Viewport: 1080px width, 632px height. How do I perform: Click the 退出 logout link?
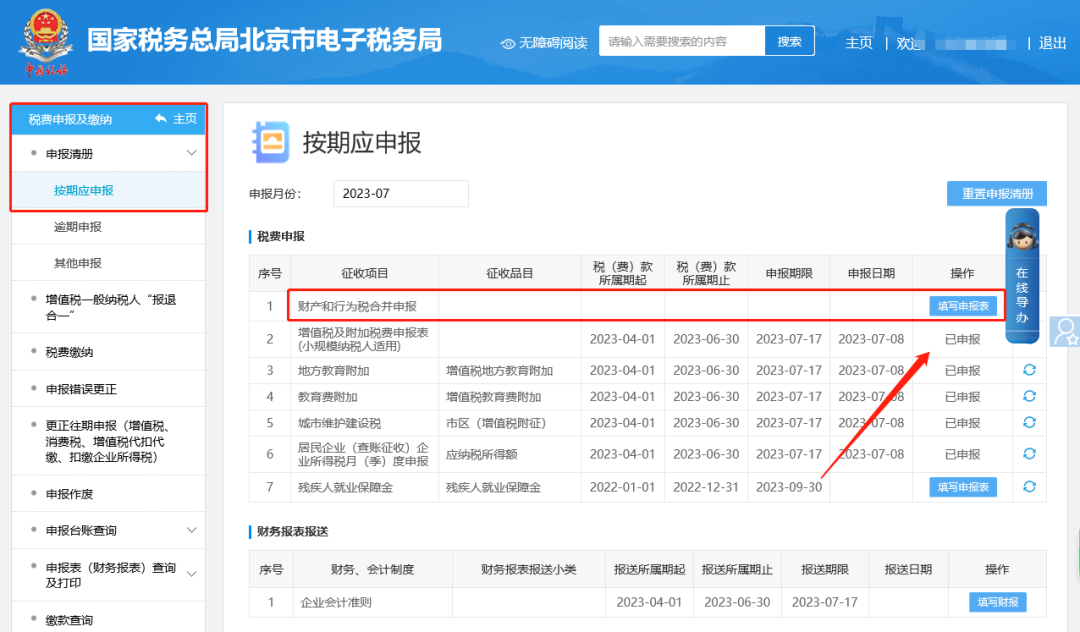click(x=1052, y=43)
